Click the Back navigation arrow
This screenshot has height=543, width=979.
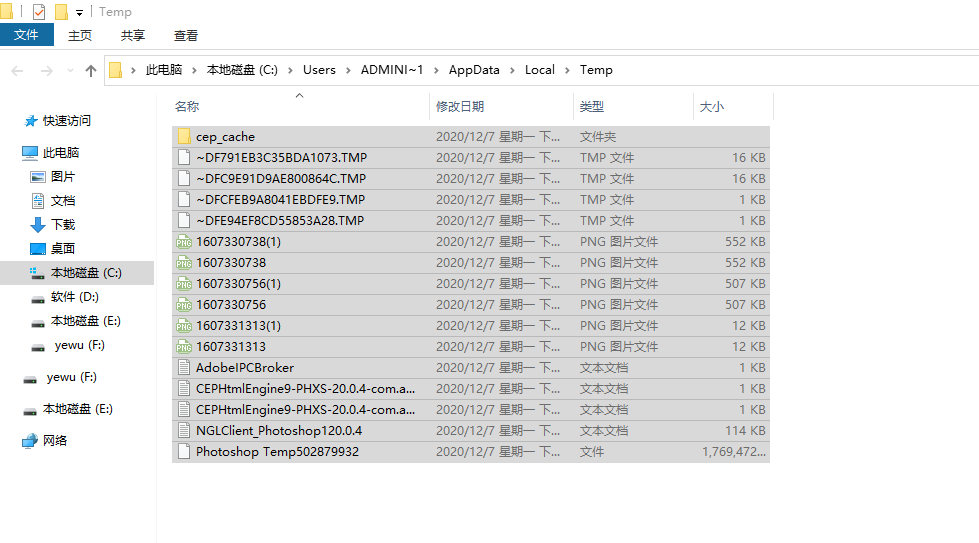tap(17, 70)
